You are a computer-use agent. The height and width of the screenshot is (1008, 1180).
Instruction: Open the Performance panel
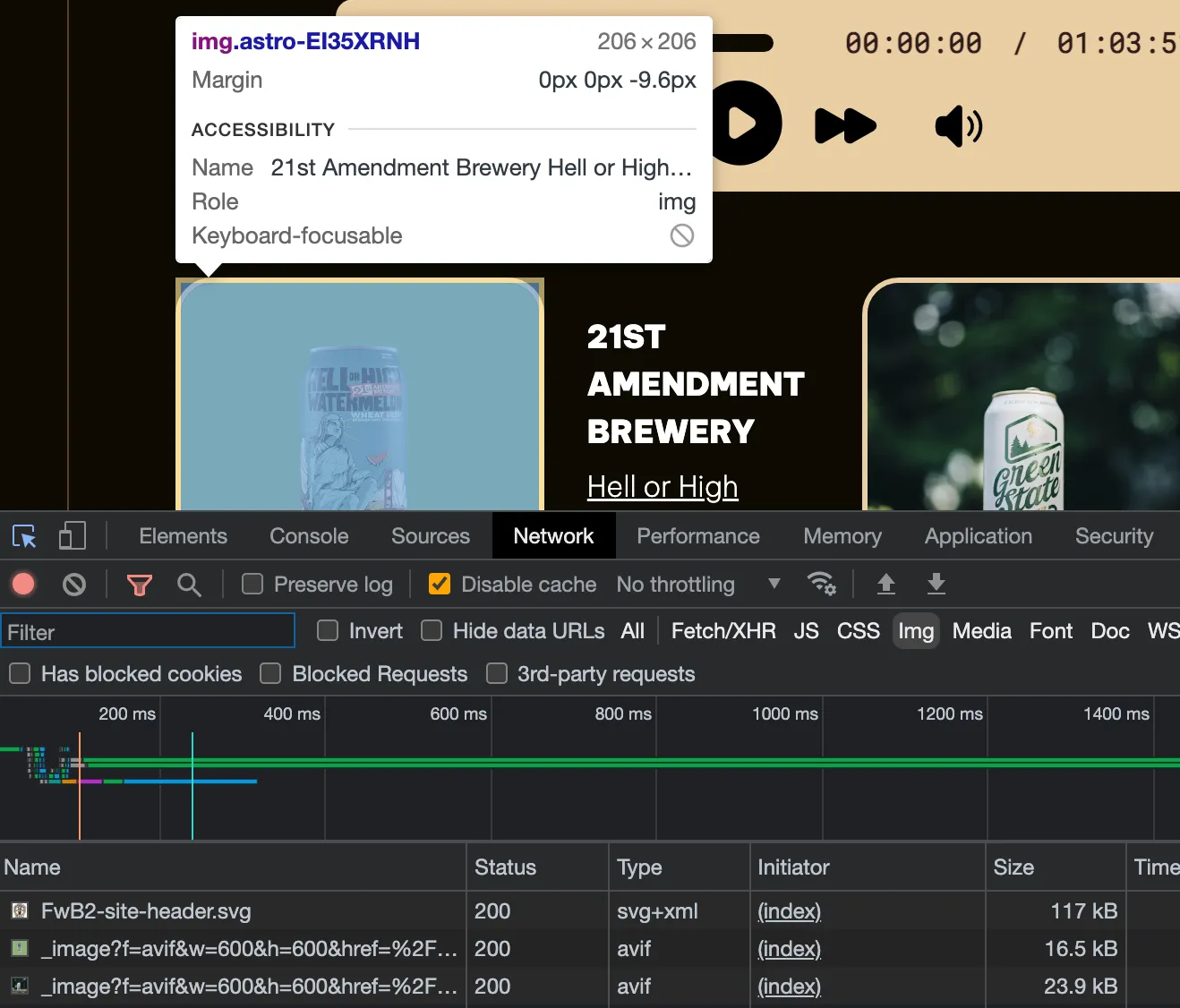click(697, 535)
